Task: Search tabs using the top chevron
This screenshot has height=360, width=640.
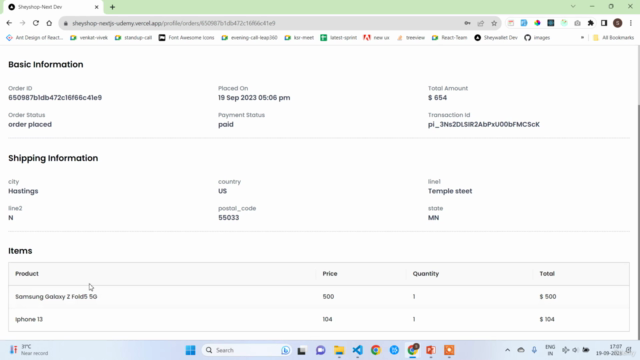Action: 573,7
